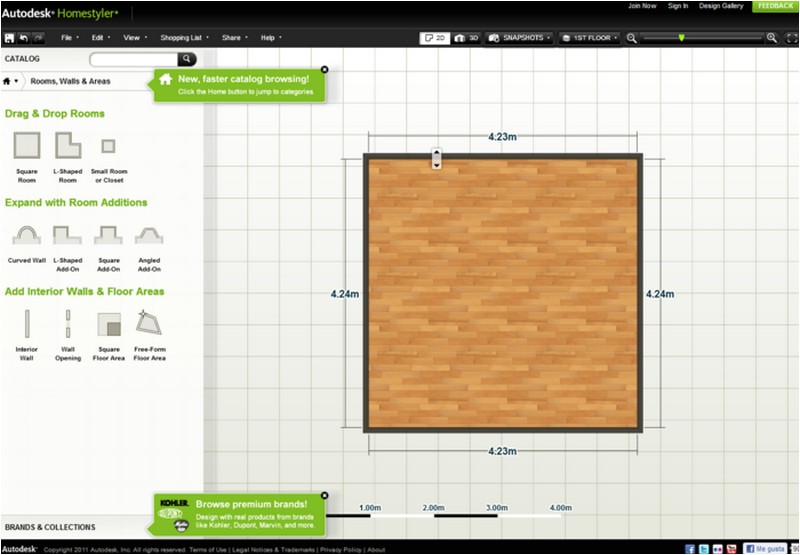800x555 pixels.
Task: Open the Shopping List menu
Action: coord(183,38)
